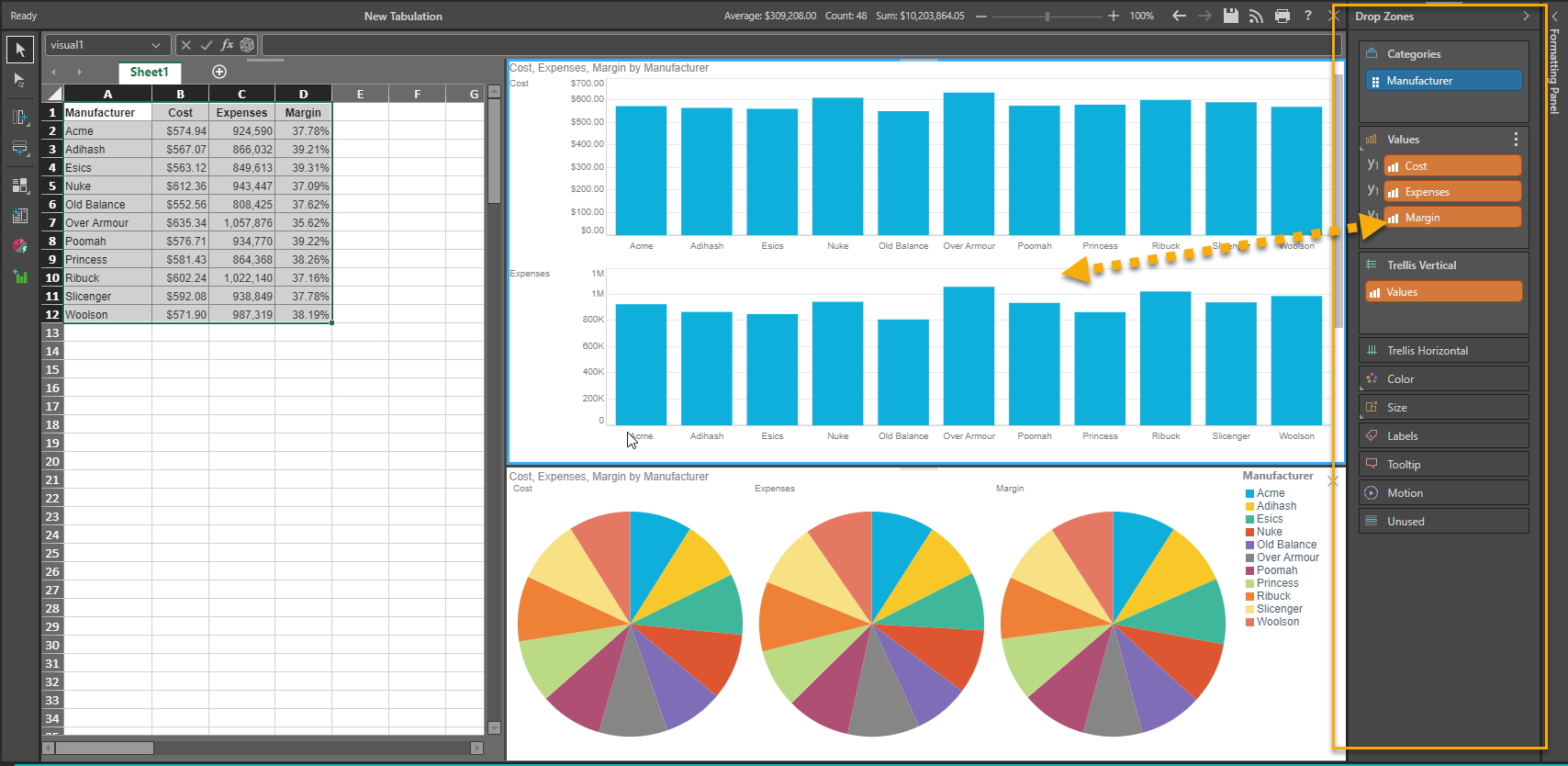
Task: Click the RSS feed publish icon
Action: (1256, 16)
